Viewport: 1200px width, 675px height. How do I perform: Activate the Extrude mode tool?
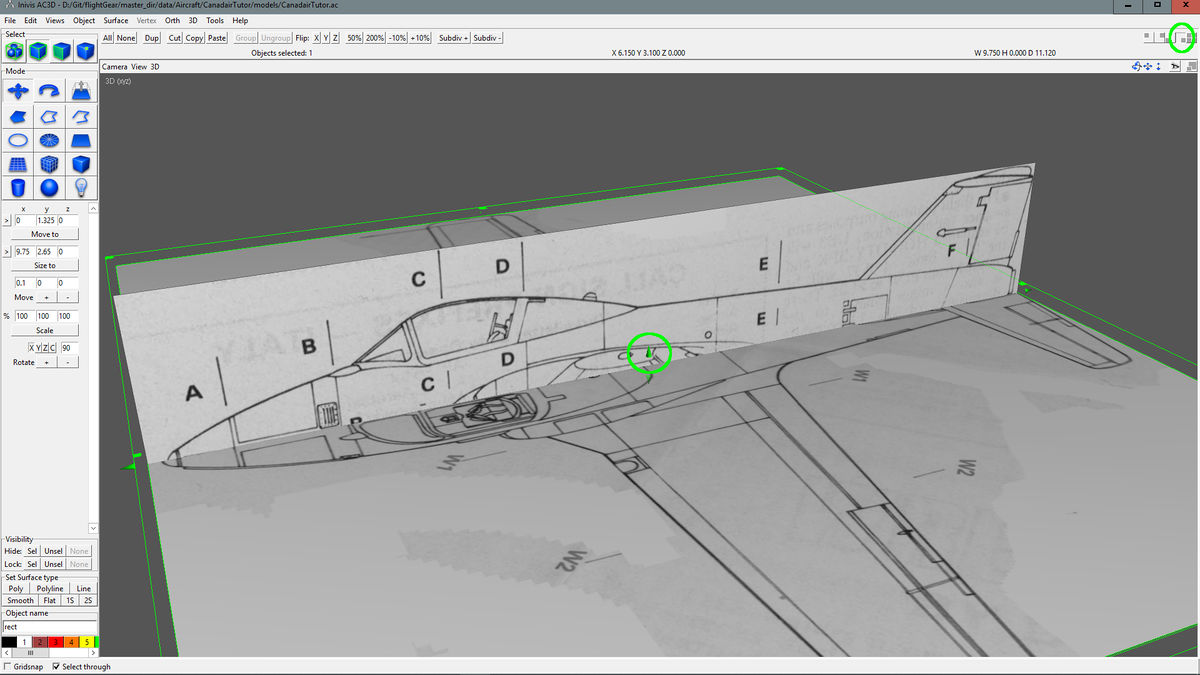pos(79,91)
